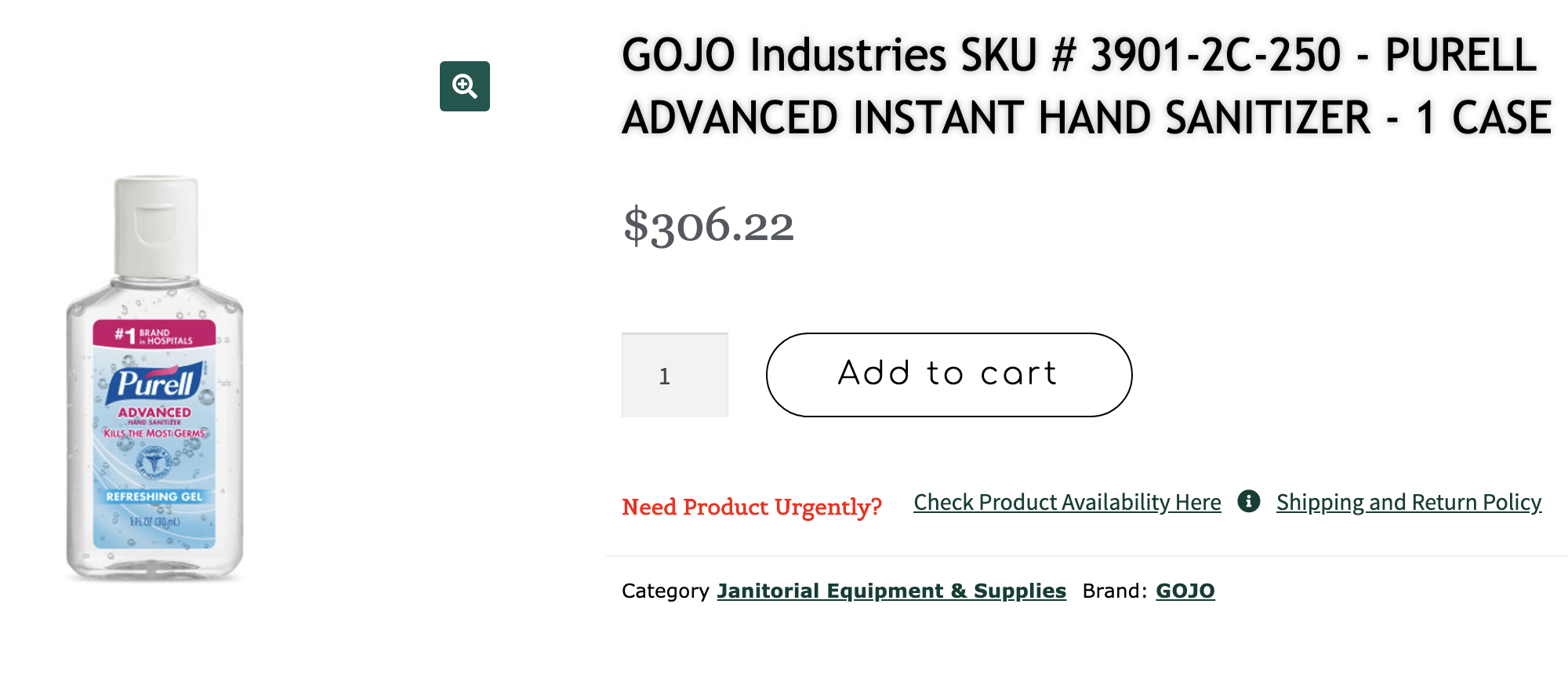The image size is (1568, 684).
Task: Click the Purell logo on the bottle
Action: [x=156, y=383]
